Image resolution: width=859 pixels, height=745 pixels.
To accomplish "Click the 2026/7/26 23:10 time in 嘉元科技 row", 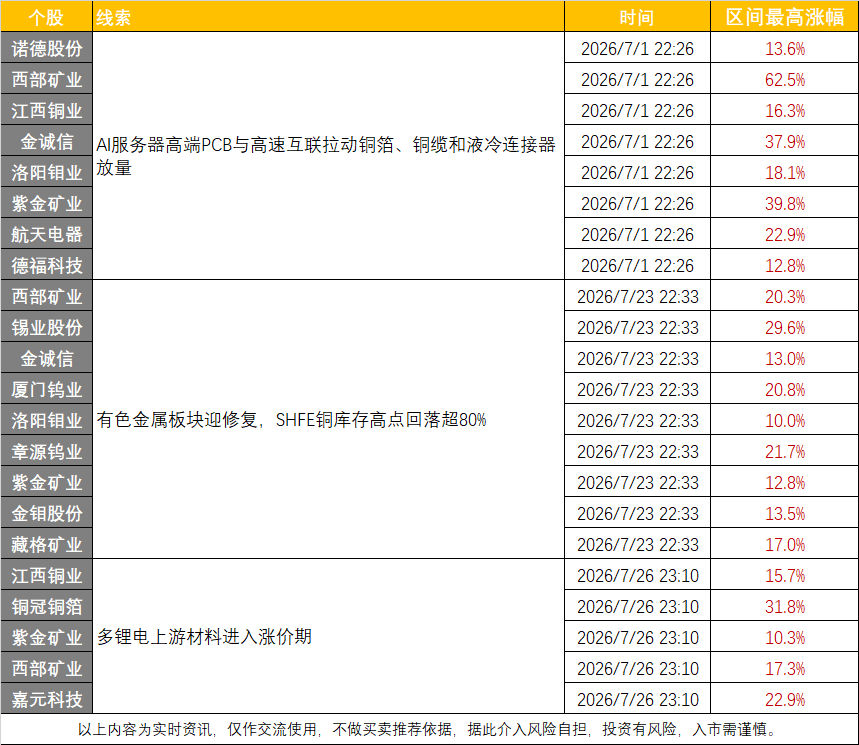I will (x=638, y=700).
